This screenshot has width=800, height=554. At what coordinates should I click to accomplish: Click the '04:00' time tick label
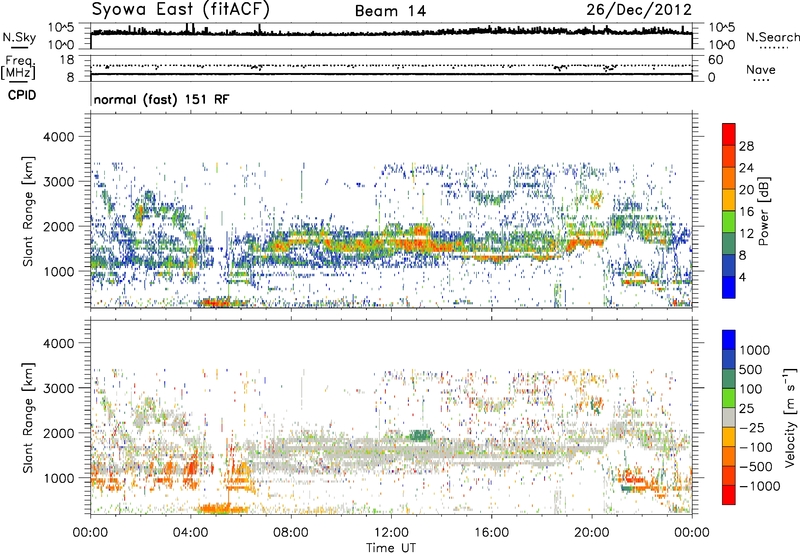pos(191,533)
